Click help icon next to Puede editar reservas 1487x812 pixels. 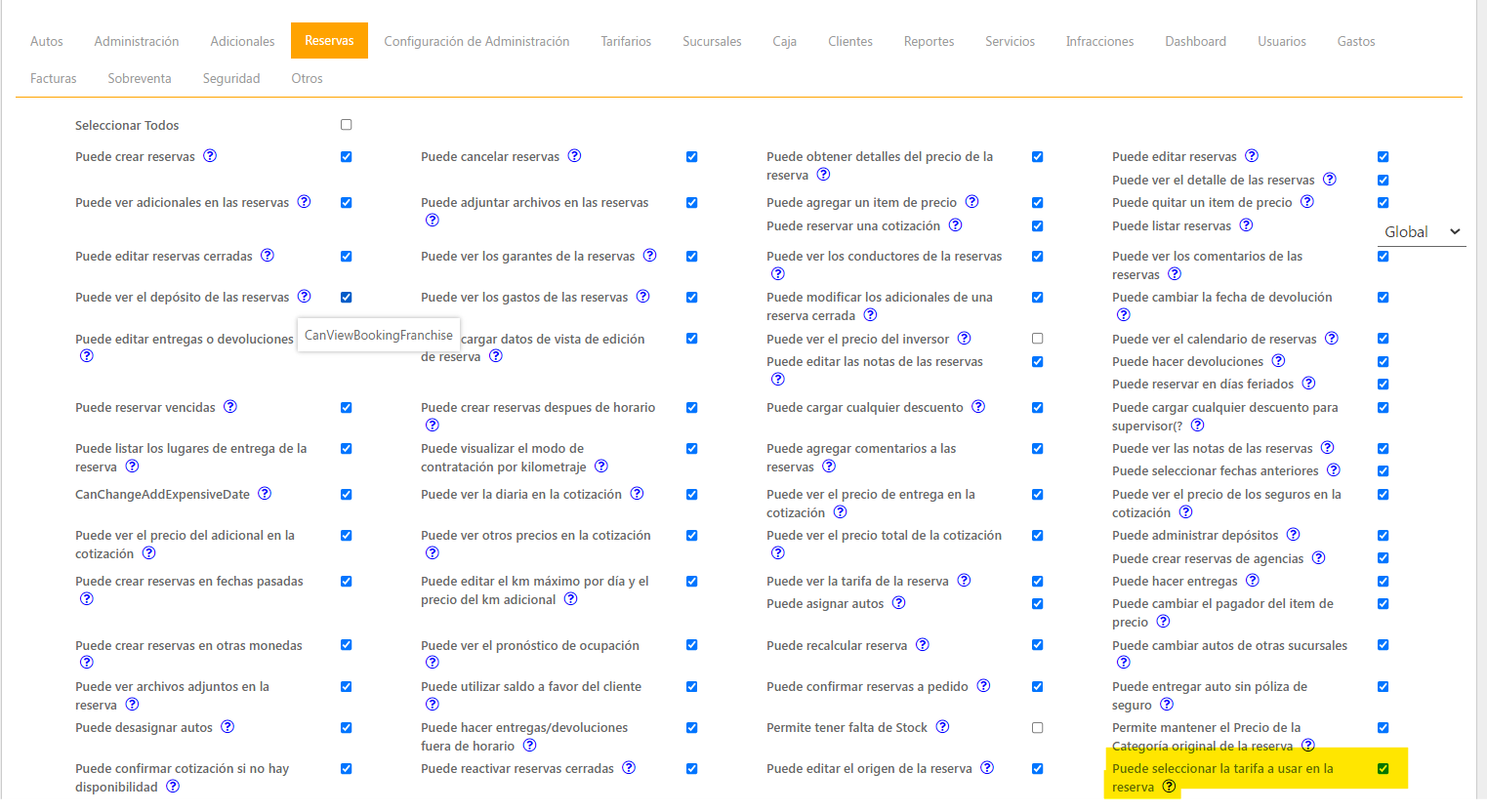[1252, 156]
